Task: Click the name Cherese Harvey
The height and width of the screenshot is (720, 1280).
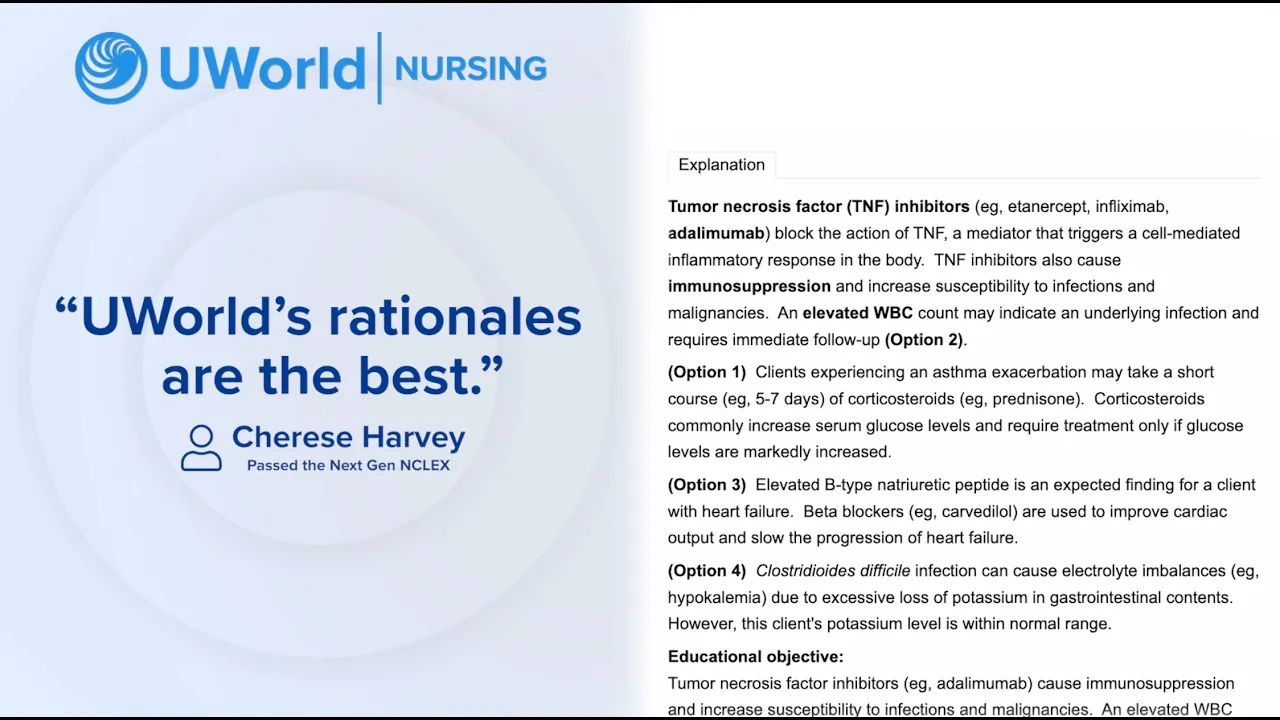Action: (x=348, y=437)
